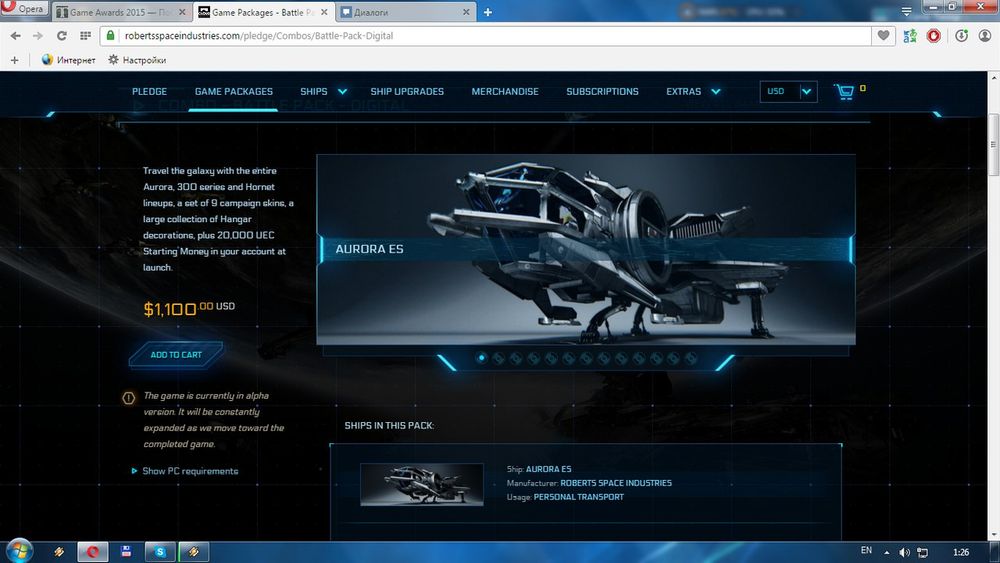Open SUBSCRIPTIONS menu item
The height and width of the screenshot is (563, 1000).
click(602, 92)
